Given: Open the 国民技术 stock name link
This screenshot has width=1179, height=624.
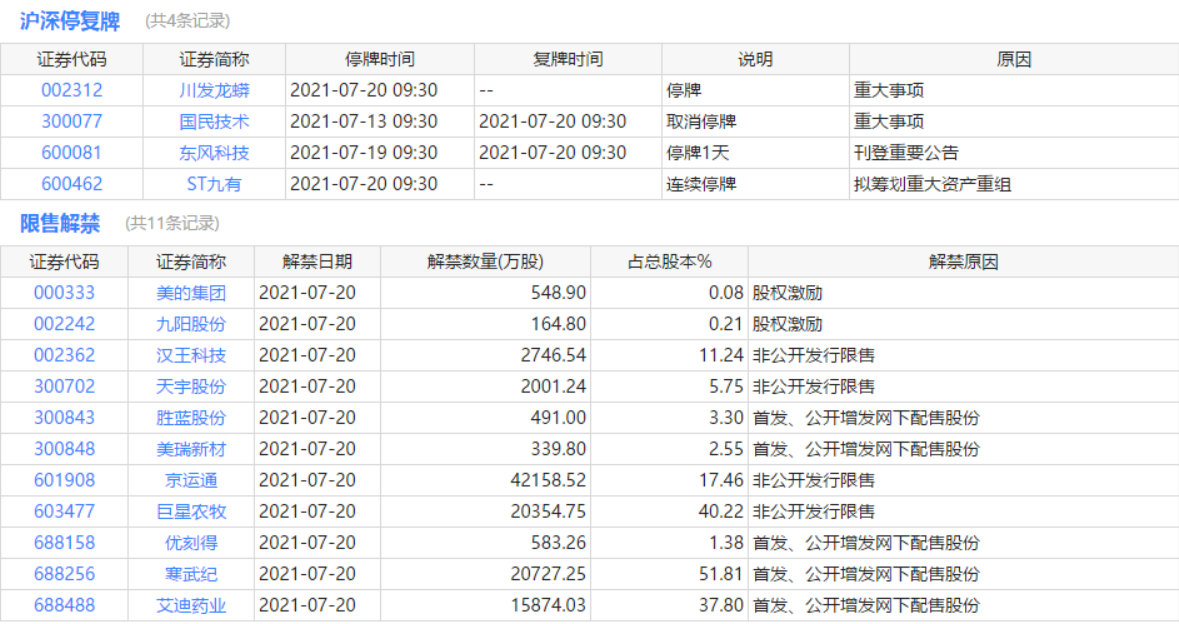Looking at the screenshot, I should [x=214, y=121].
